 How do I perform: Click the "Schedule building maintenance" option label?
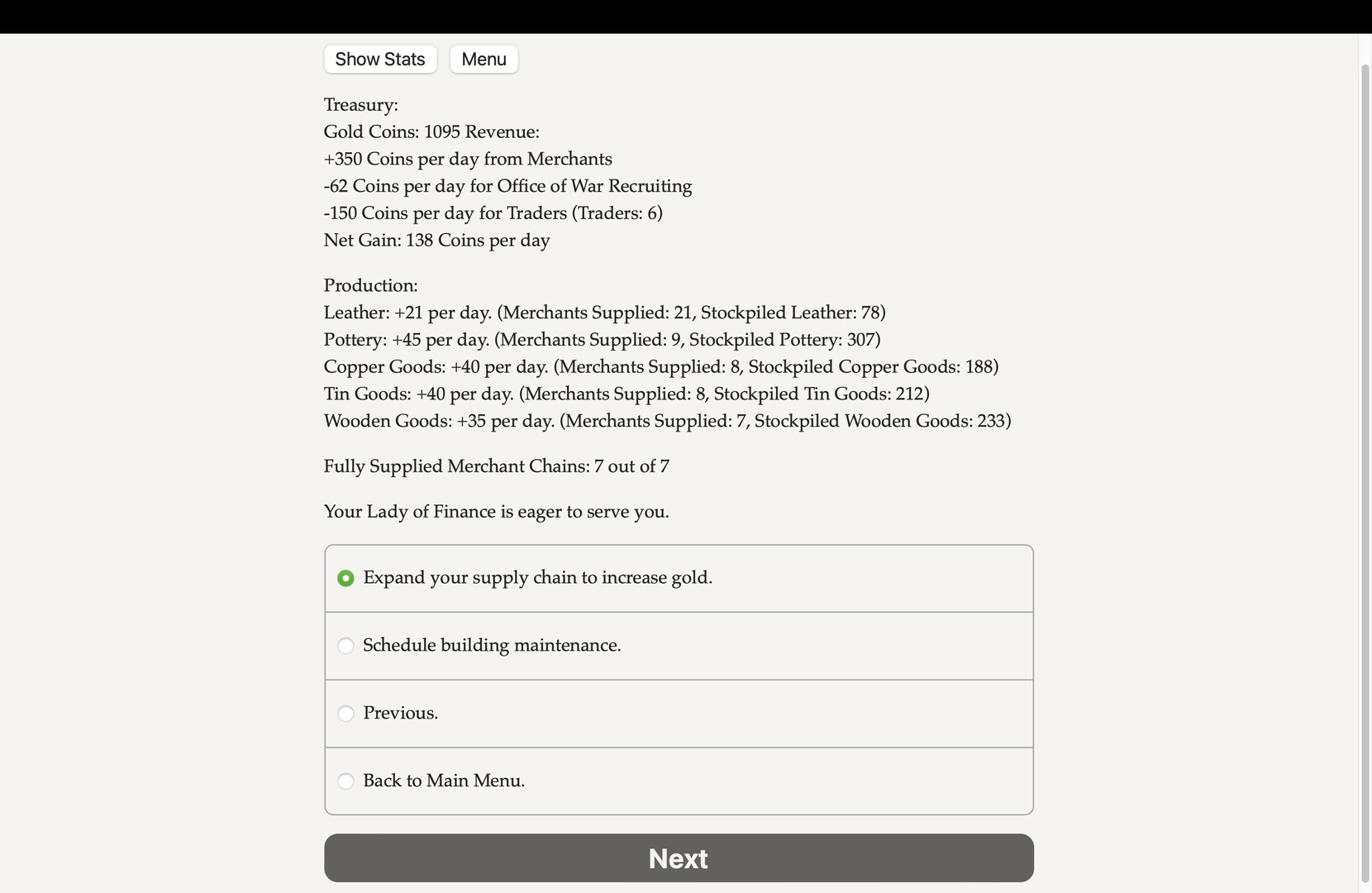(492, 646)
